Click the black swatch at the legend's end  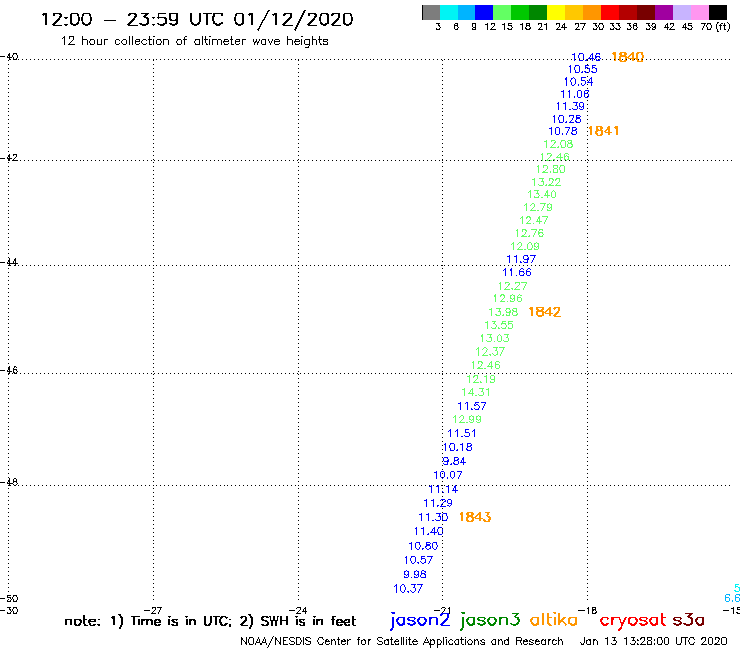718,12
